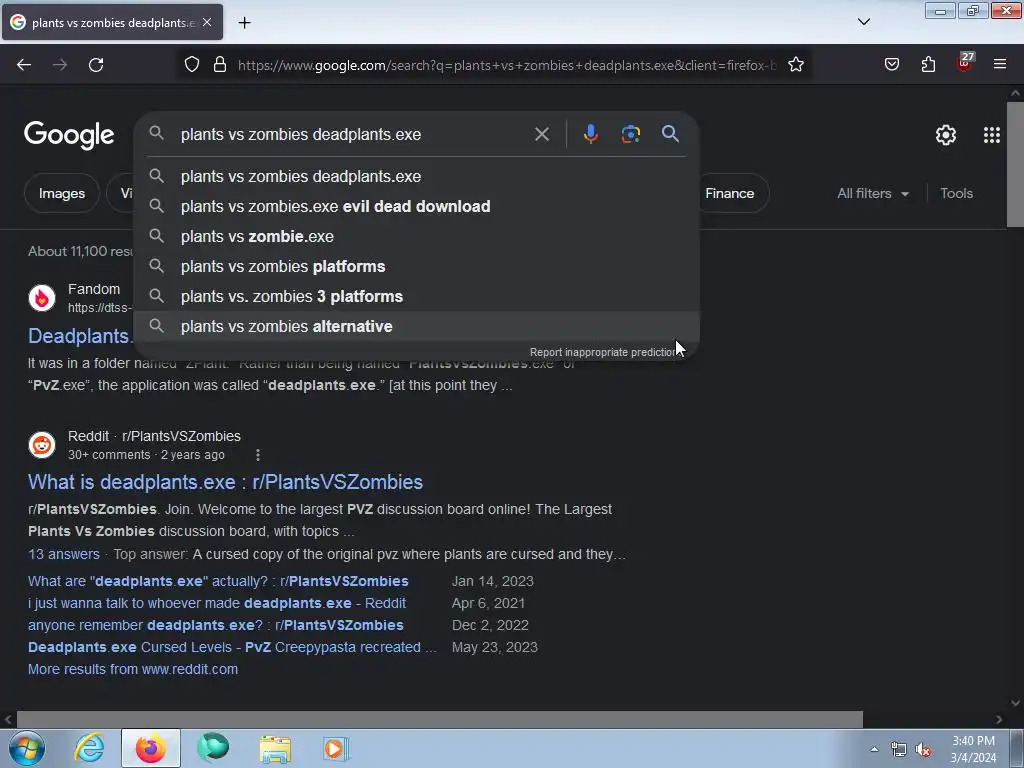Viewport: 1024px width, 768px height.
Task: Open the Reddit result's three-dot options
Action: click(x=258, y=455)
